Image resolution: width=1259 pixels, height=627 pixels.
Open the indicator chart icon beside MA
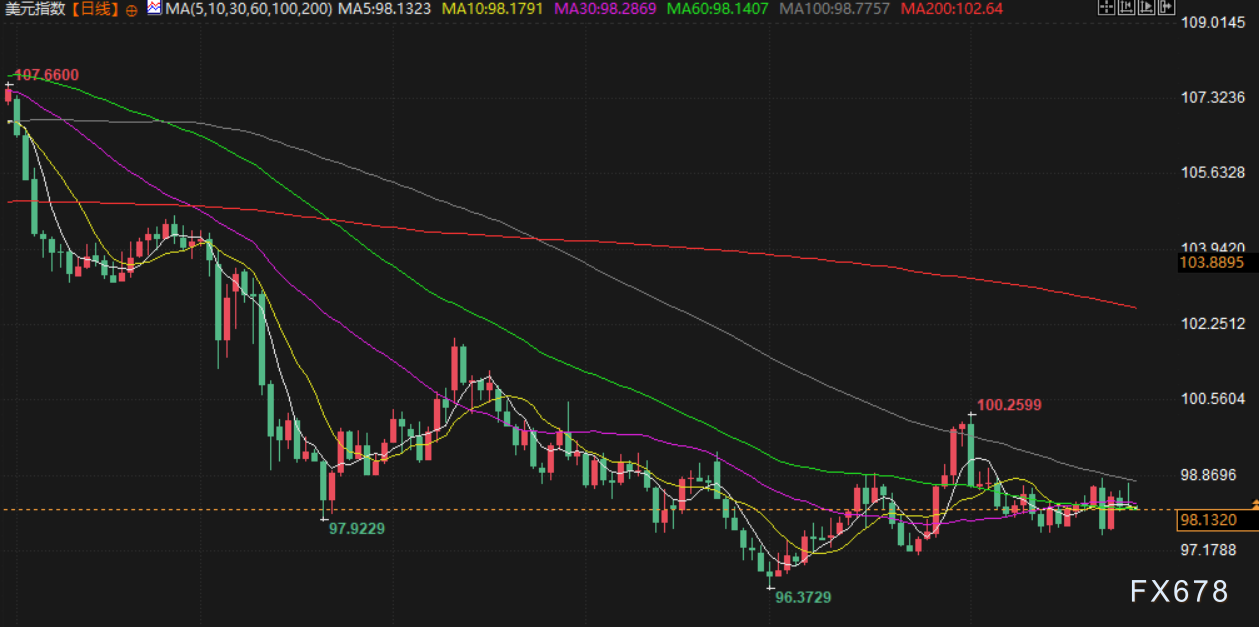click(x=153, y=8)
